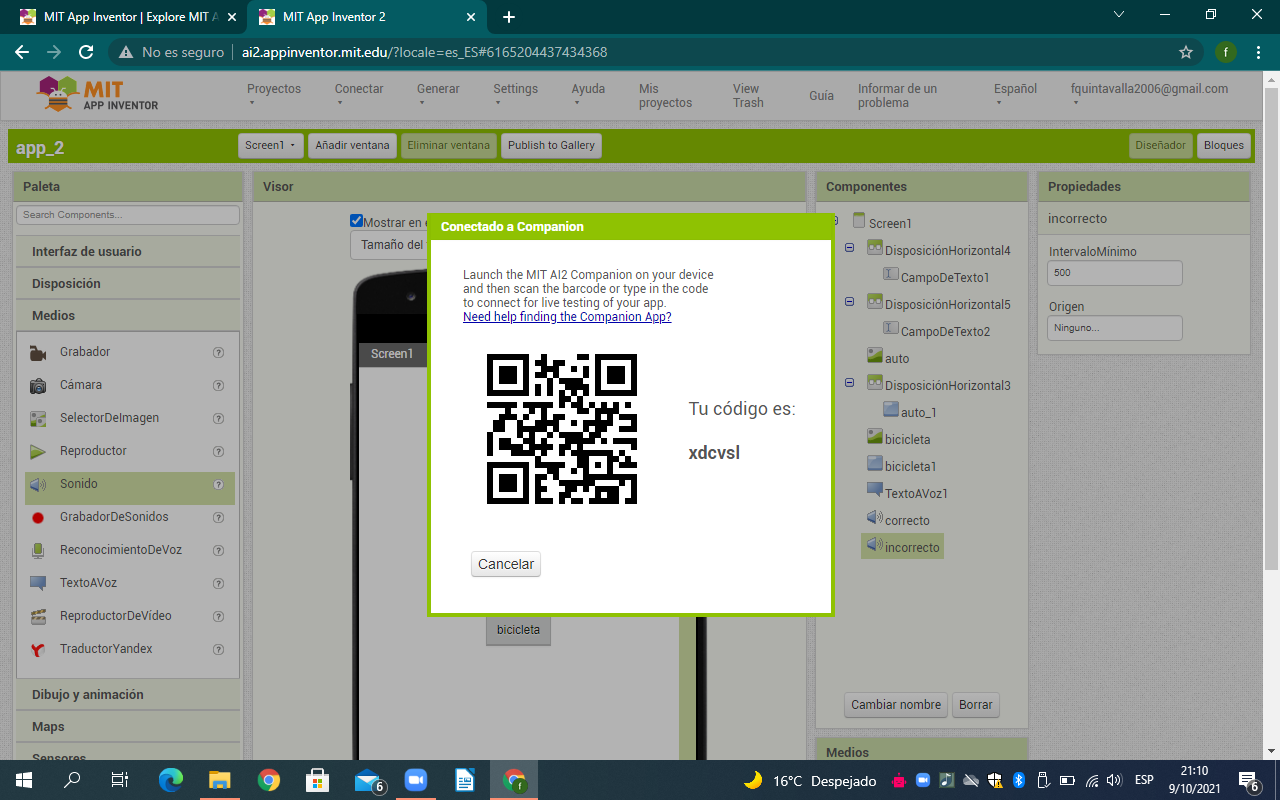The width and height of the screenshot is (1280, 800).
Task: Reload the page in Chrome
Action: point(86,52)
